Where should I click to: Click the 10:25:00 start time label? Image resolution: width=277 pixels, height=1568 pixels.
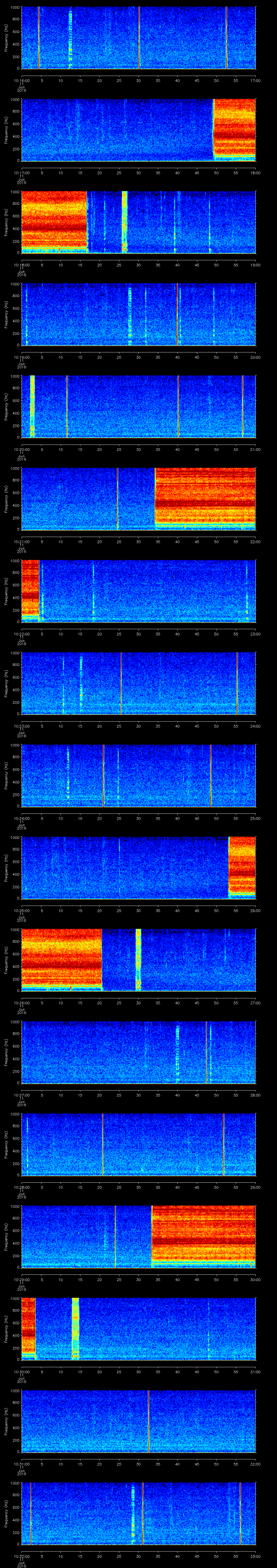tap(21, 910)
